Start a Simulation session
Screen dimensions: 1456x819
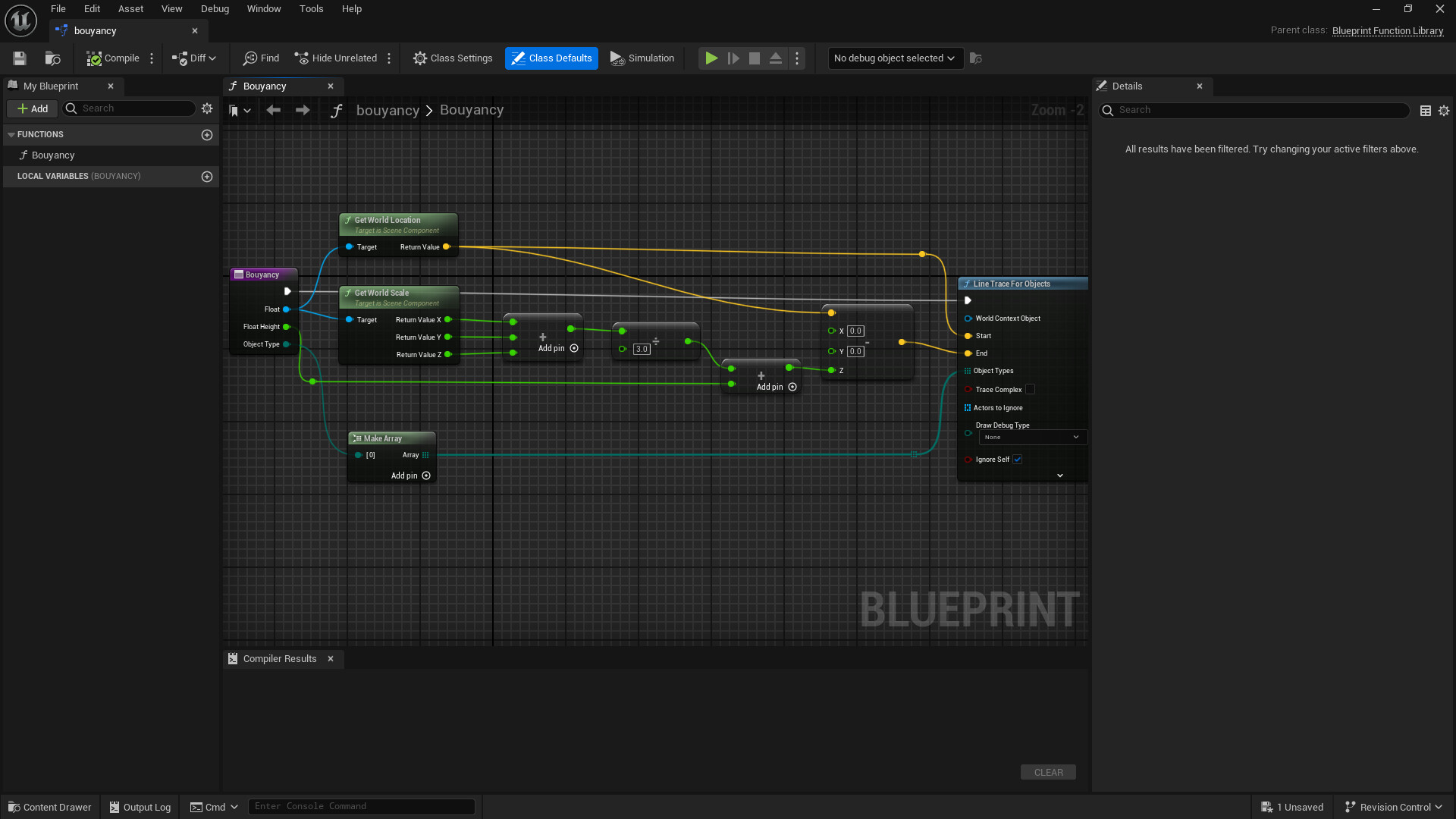tap(642, 58)
